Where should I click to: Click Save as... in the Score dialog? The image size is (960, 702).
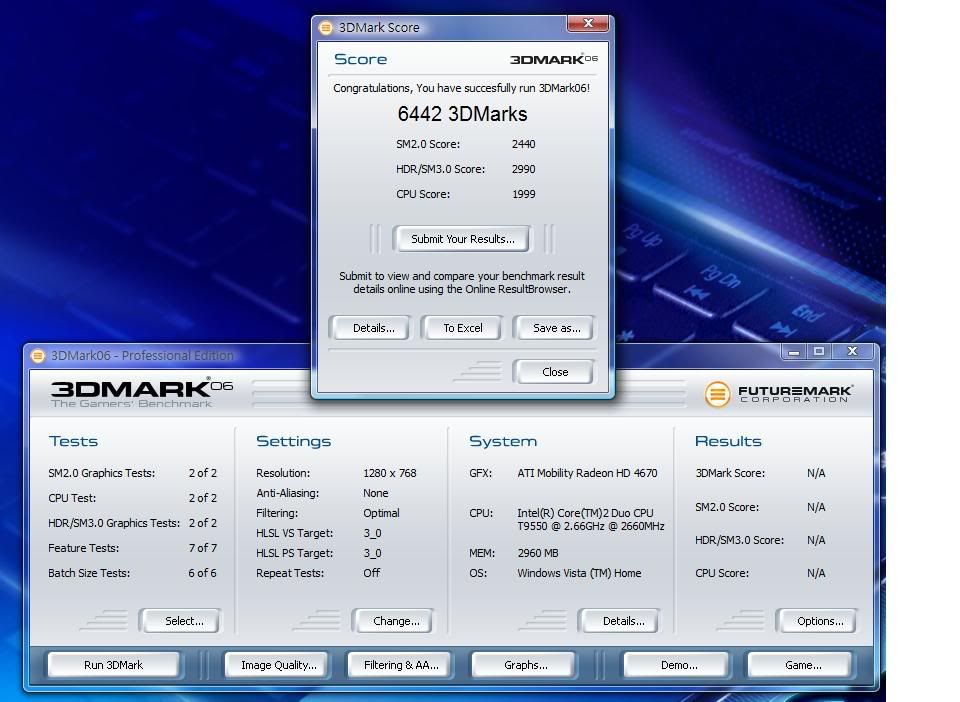(556, 328)
